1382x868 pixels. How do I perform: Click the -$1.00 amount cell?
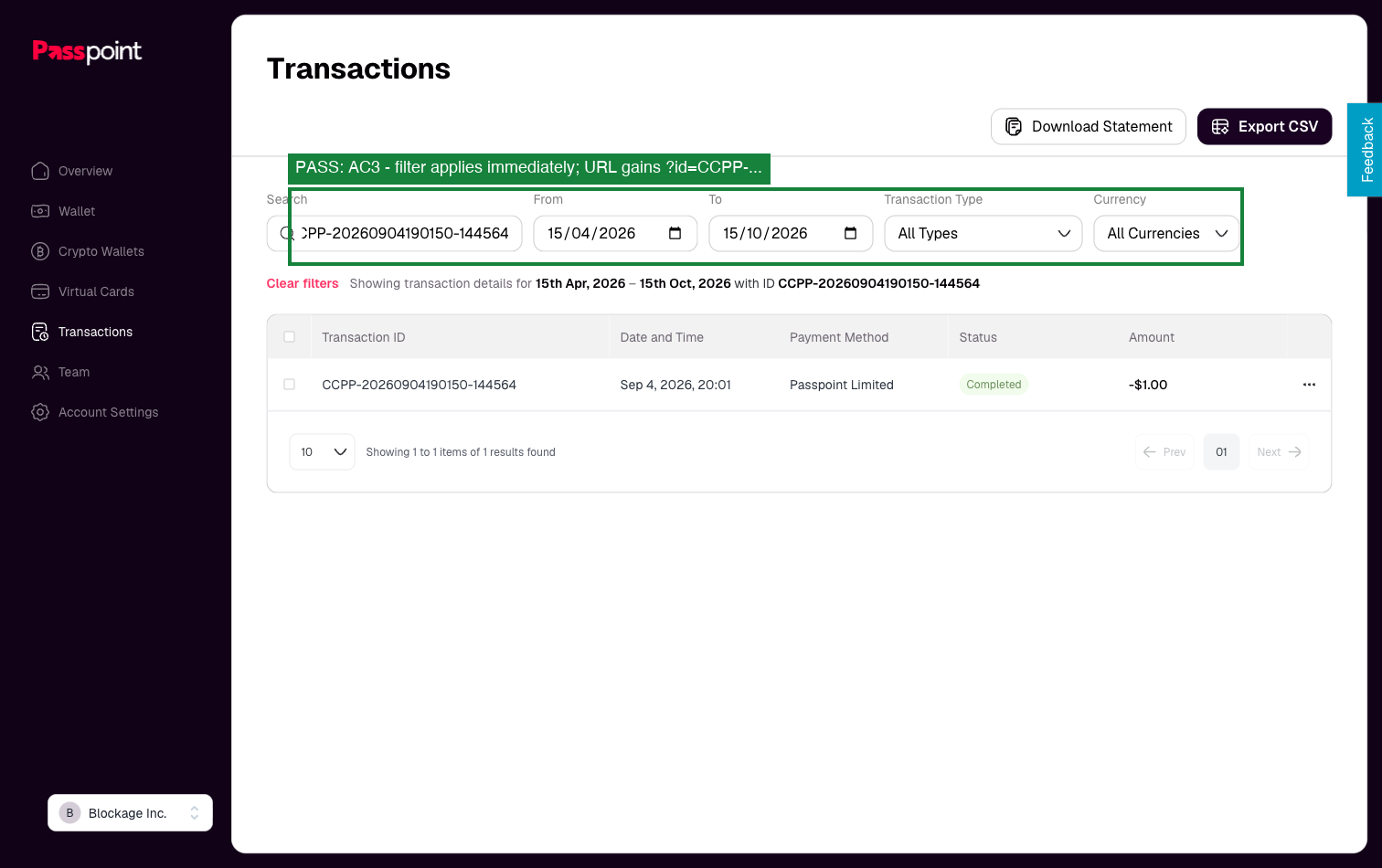pos(1148,385)
